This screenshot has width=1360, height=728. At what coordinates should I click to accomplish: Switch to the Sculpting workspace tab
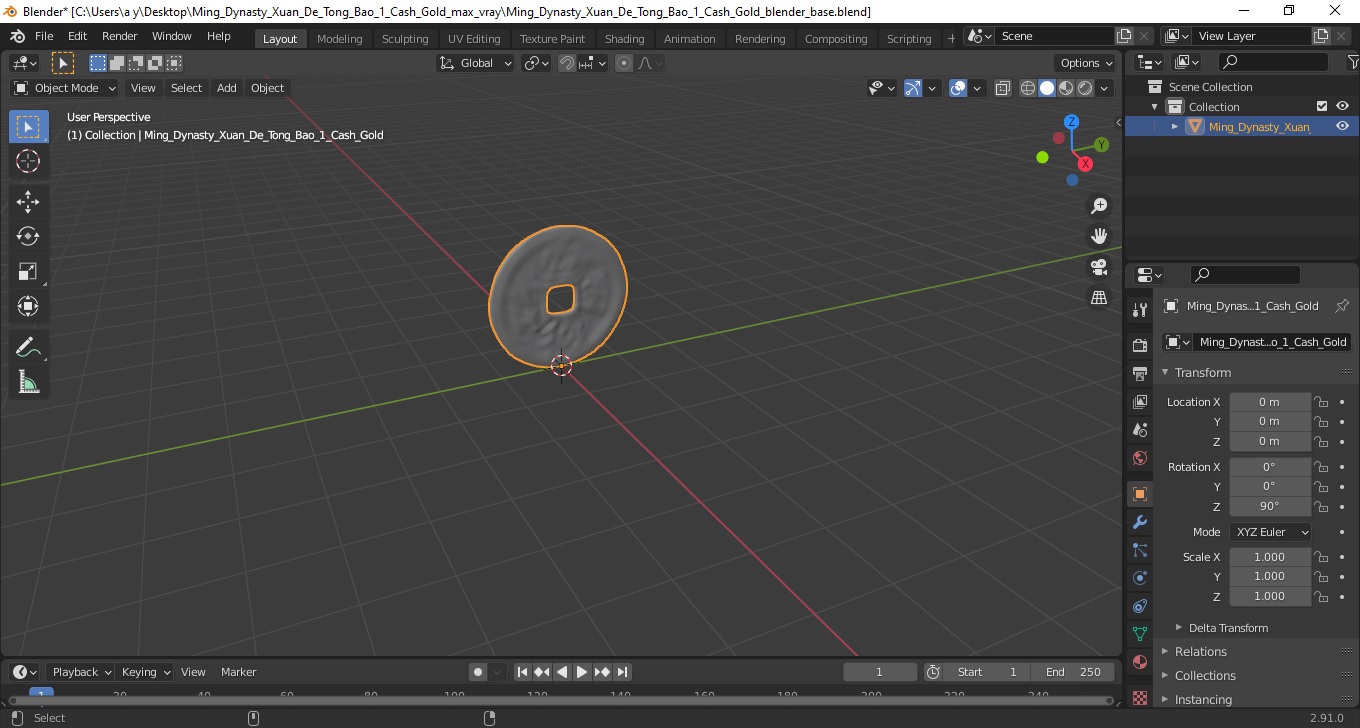[405, 39]
